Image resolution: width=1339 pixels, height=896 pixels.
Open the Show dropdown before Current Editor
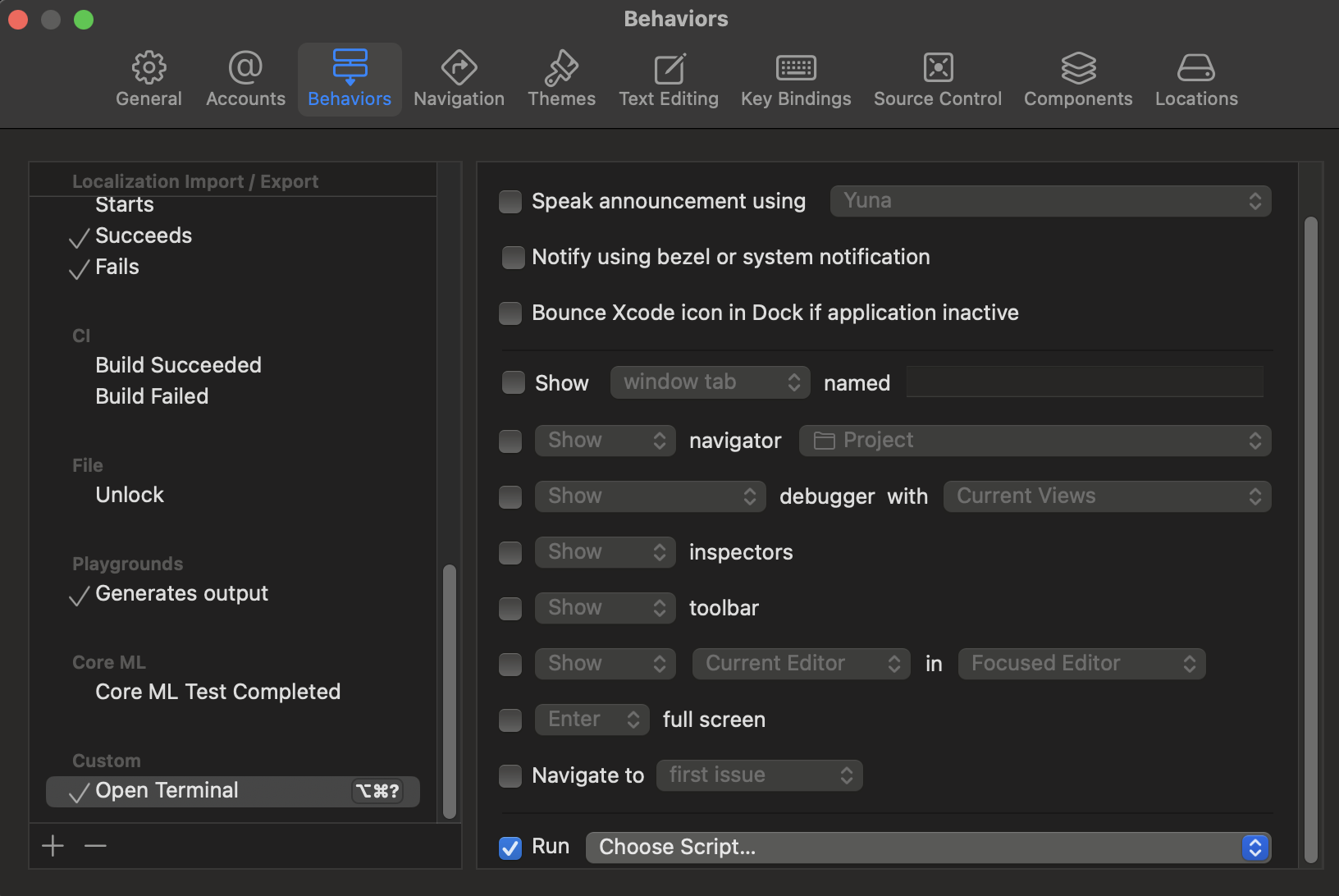[605, 664]
